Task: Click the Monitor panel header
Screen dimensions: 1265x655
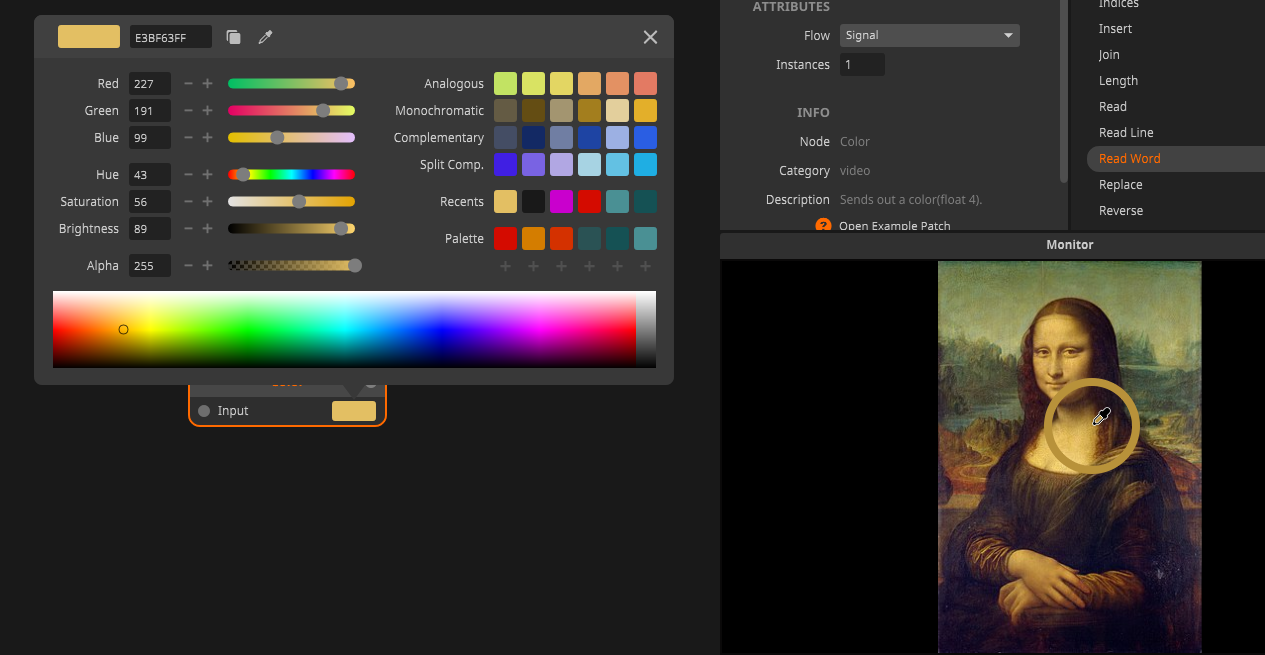Action: pyautogui.click(x=992, y=245)
